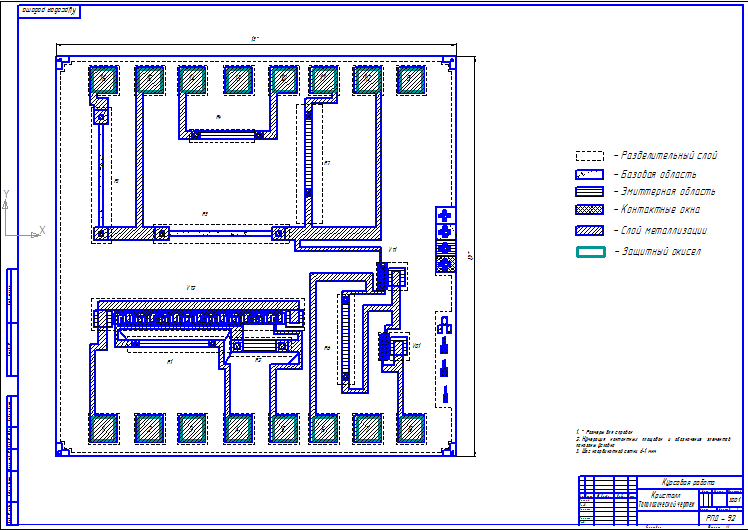748x530 pixels.
Task: Select the VD1 diode label
Action: [416, 346]
